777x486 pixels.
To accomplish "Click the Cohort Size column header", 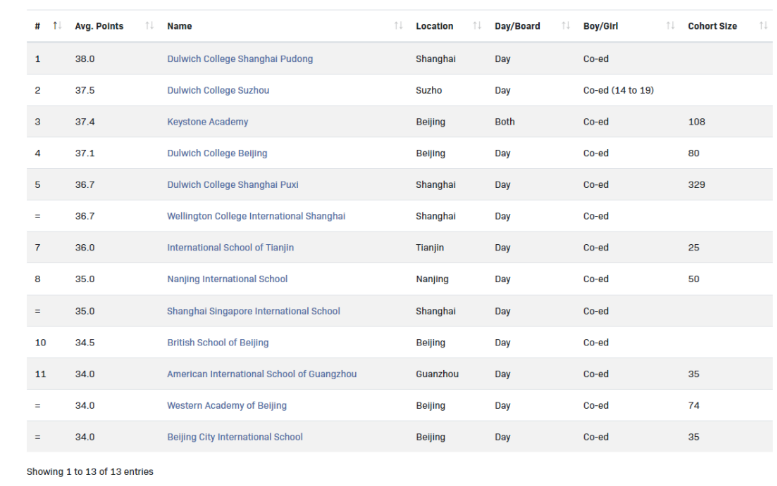I will click(x=712, y=26).
